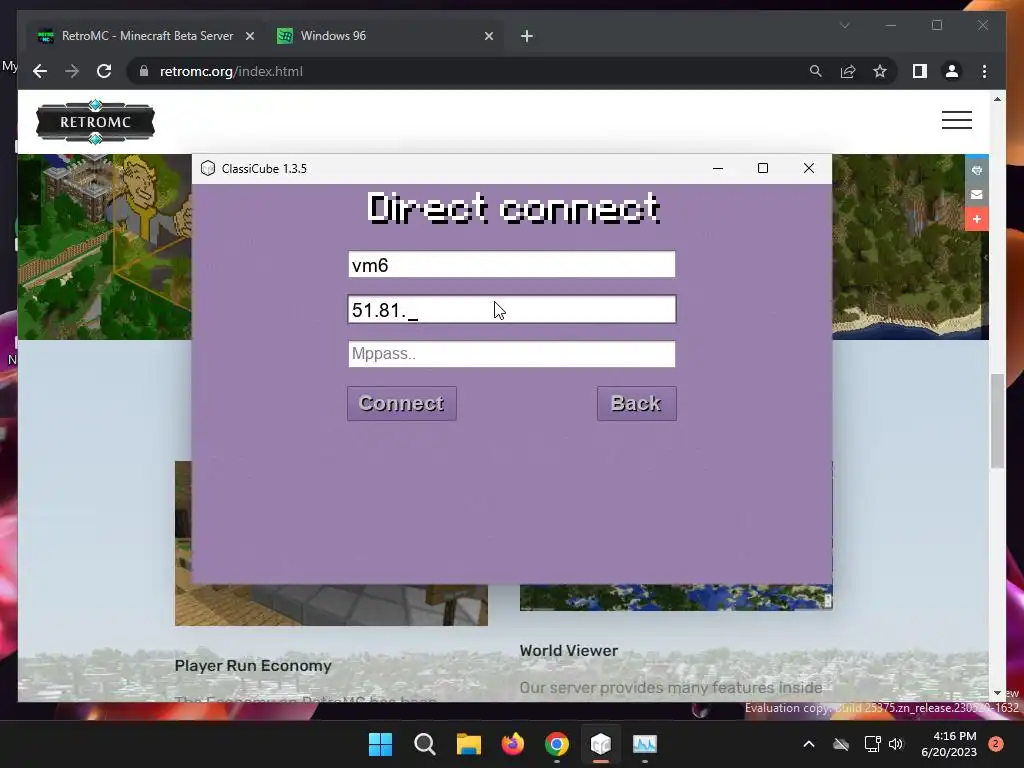
Task: Open the Chrome three-dot menu
Action: click(x=984, y=71)
